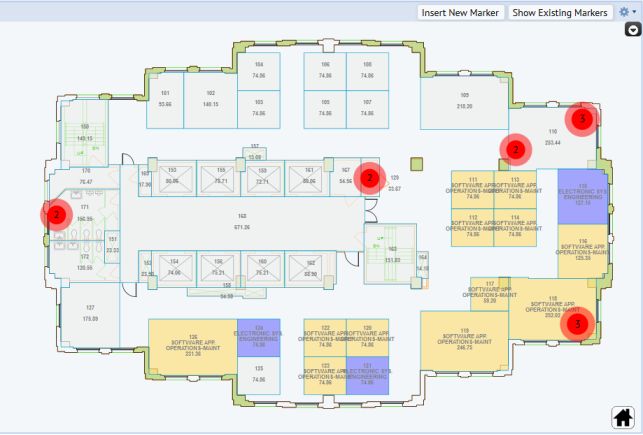
Task: Select purple Electronic Sys. Engineering room 115
Action: tap(578, 193)
